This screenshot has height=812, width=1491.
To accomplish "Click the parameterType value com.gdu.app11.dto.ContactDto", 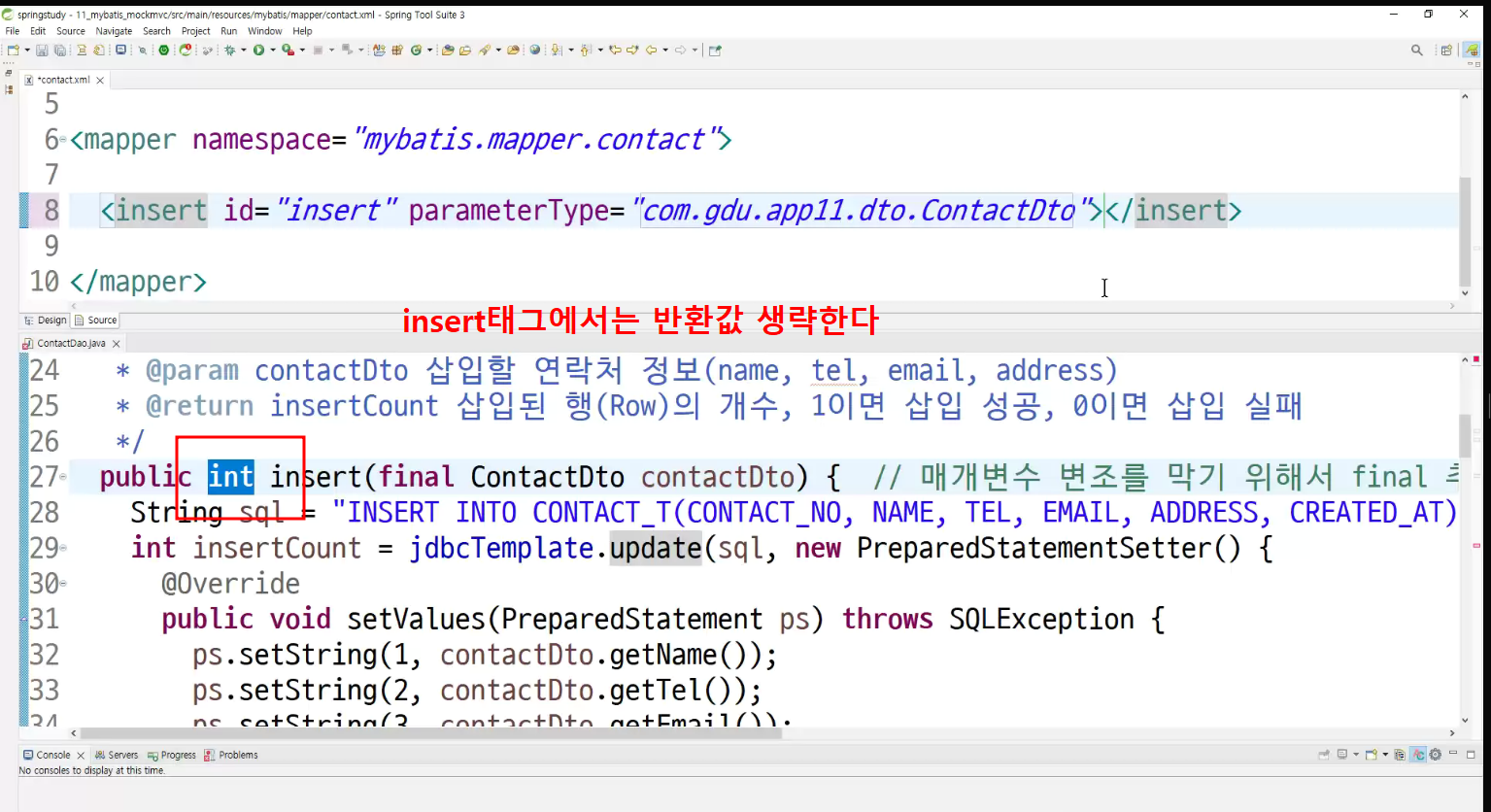I will point(859,211).
